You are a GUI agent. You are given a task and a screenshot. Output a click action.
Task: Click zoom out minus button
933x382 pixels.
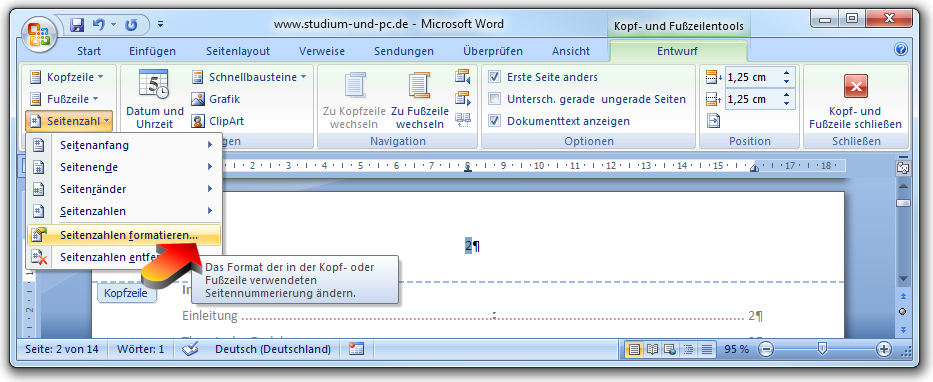click(767, 349)
